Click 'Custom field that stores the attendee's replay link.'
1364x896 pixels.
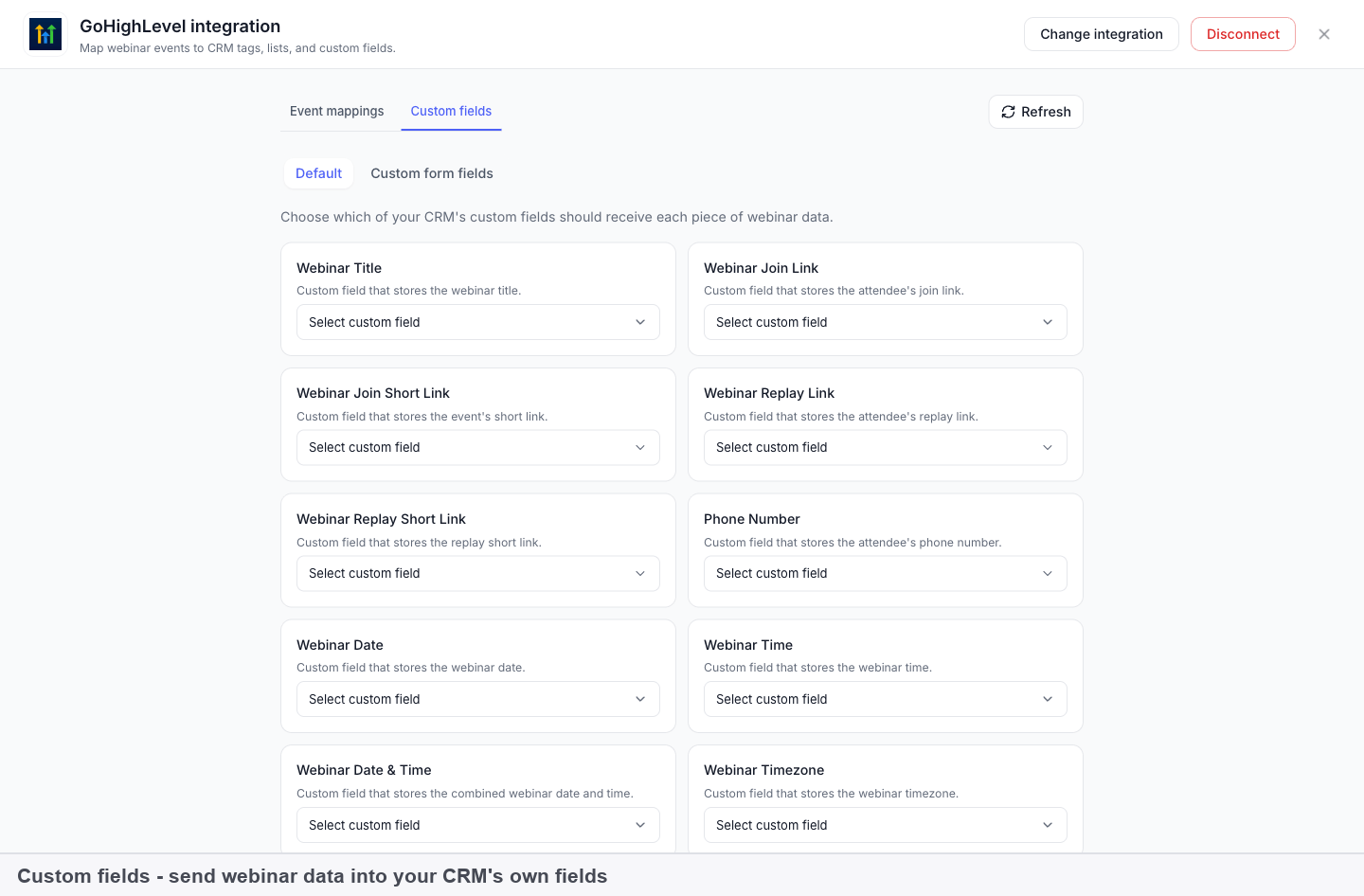pos(841,417)
